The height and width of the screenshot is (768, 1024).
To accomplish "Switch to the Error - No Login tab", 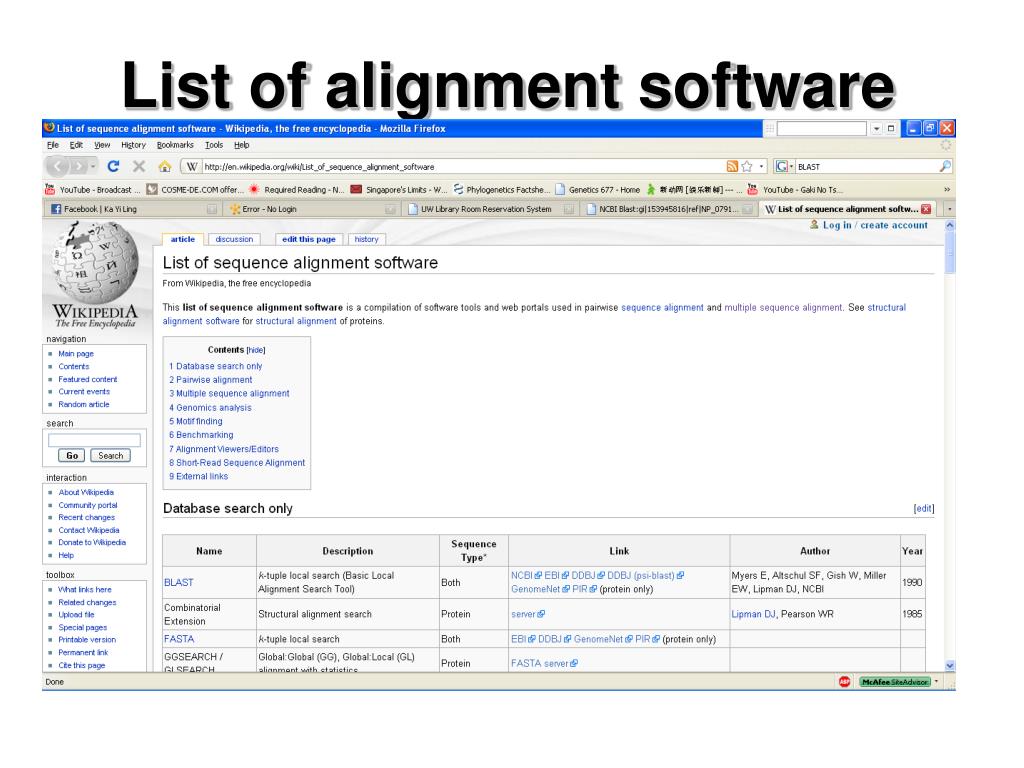I will point(312,209).
